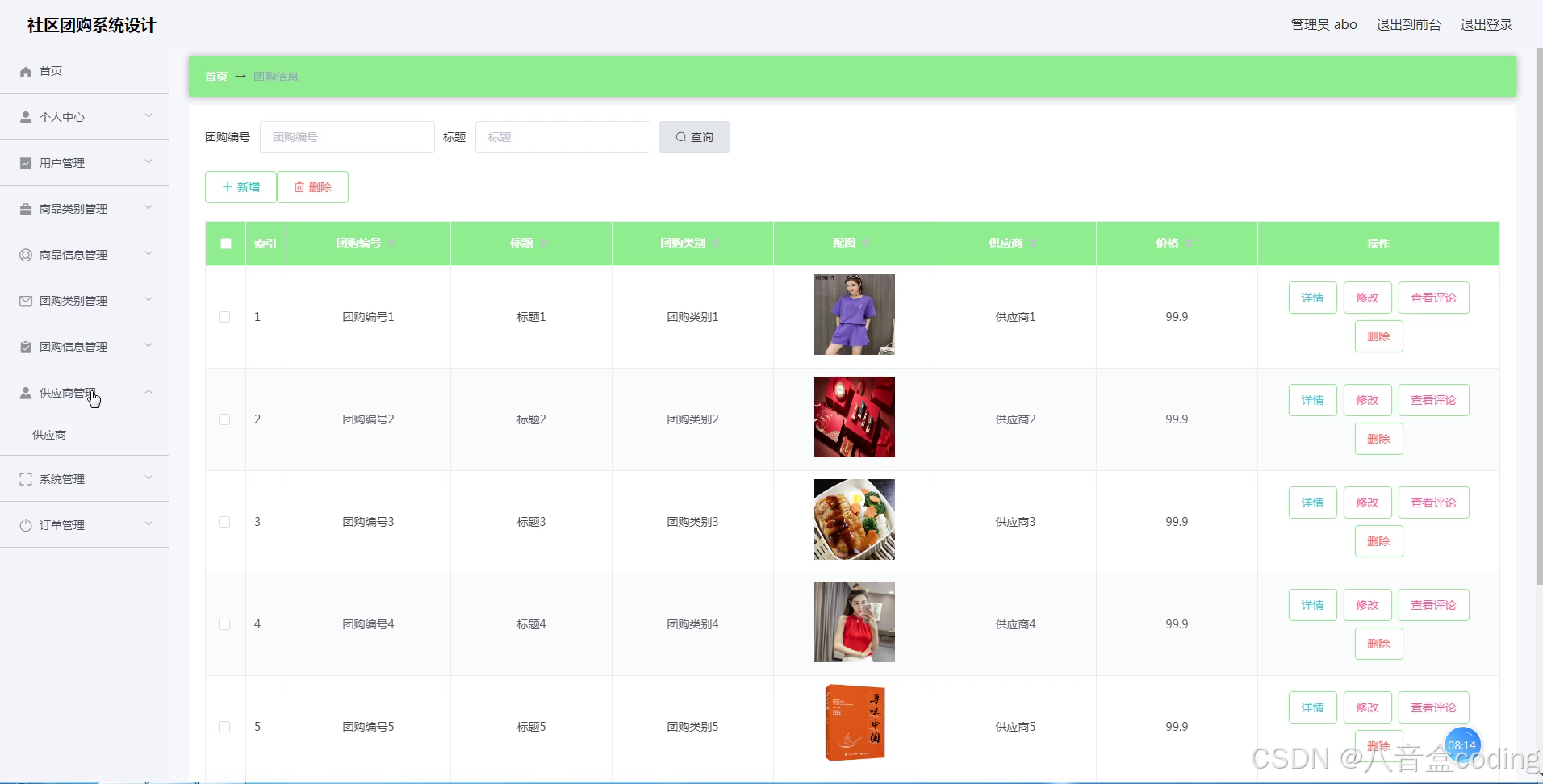
Task: Expand the 用户管理 menu section
Action: pyautogui.click(x=85, y=161)
